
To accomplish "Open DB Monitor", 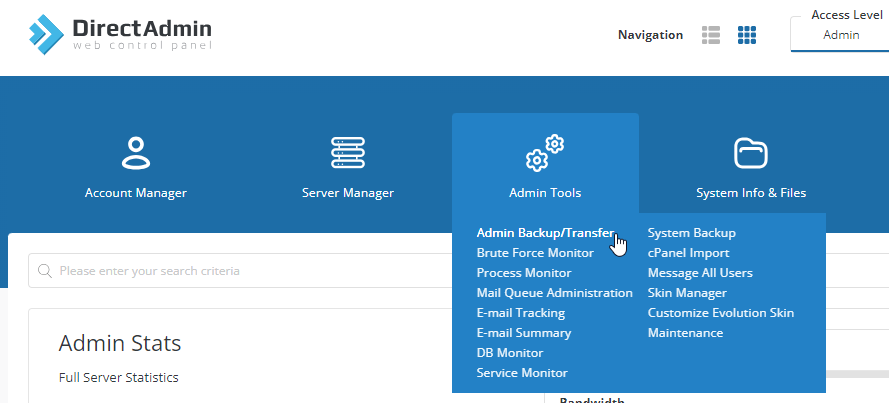I will point(510,353).
